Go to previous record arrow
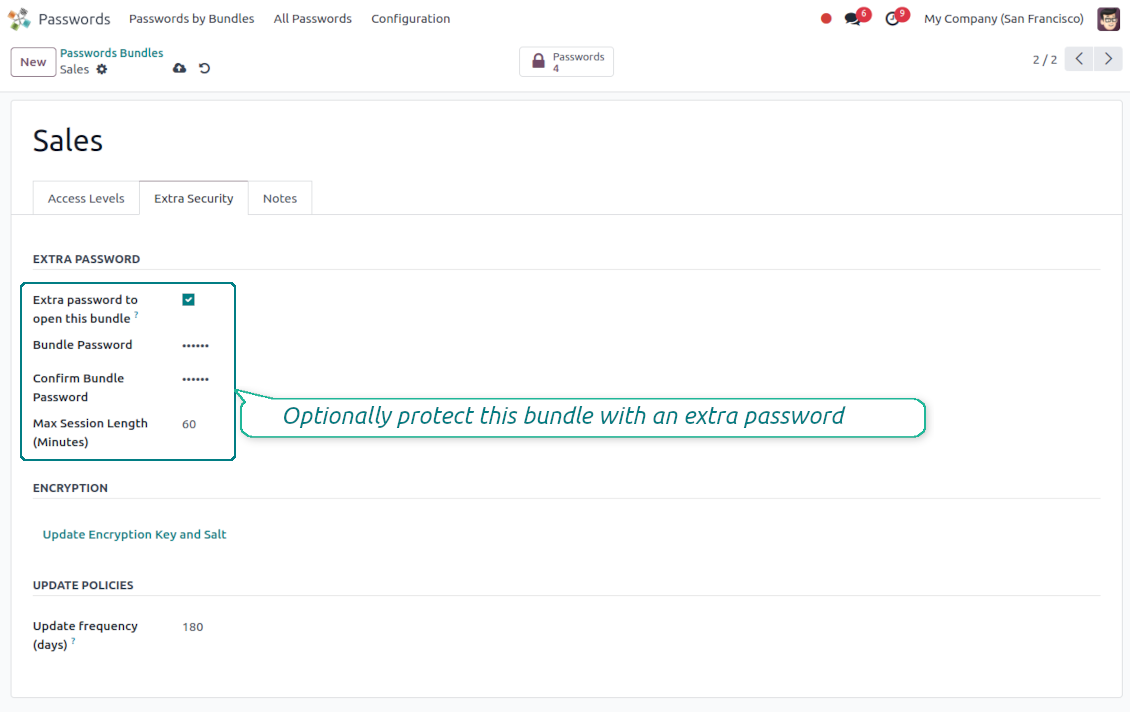The width and height of the screenshot is (1130, 712). pyautogui.click(x=1079, y=59)
